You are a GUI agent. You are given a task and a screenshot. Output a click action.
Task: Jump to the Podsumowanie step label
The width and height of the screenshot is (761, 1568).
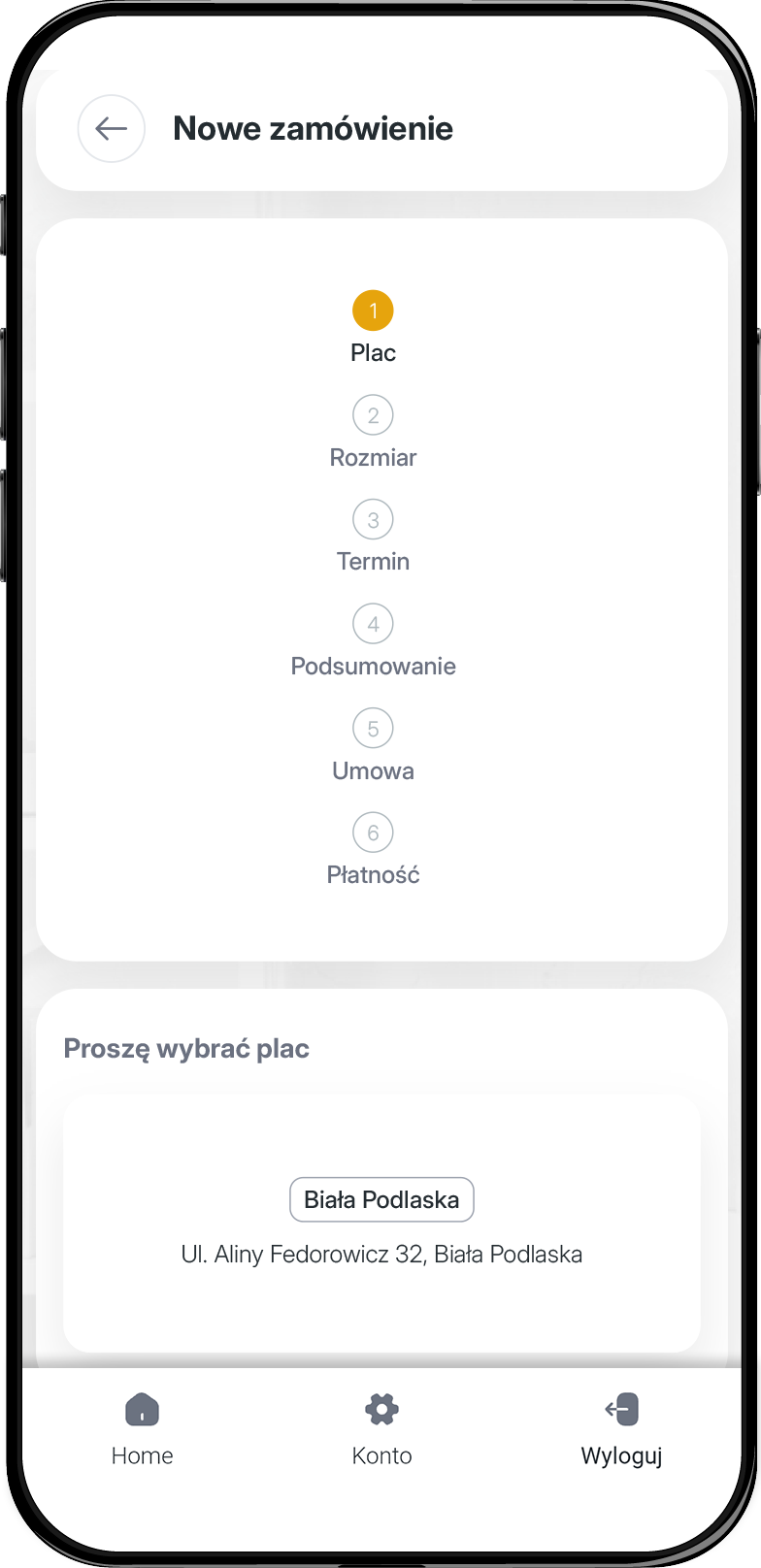pyautogui.click(x=373, y=666)
